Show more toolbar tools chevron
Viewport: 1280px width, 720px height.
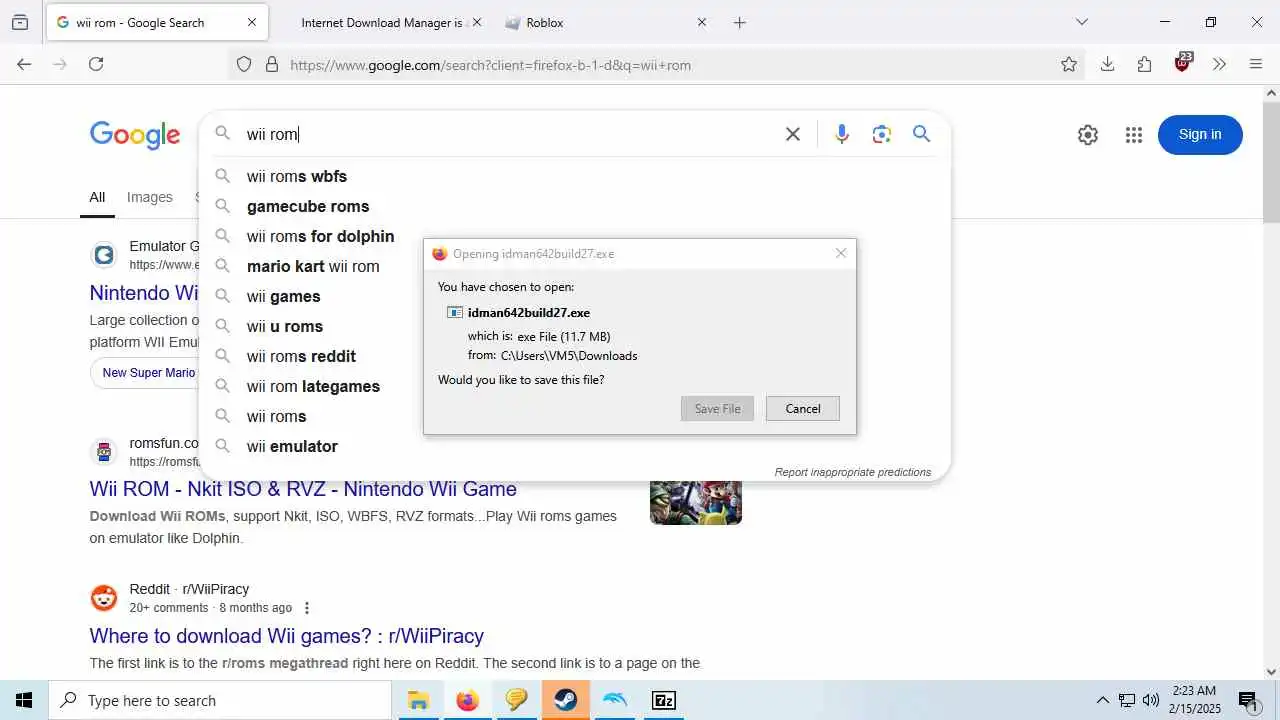[x=1219, y=64]
